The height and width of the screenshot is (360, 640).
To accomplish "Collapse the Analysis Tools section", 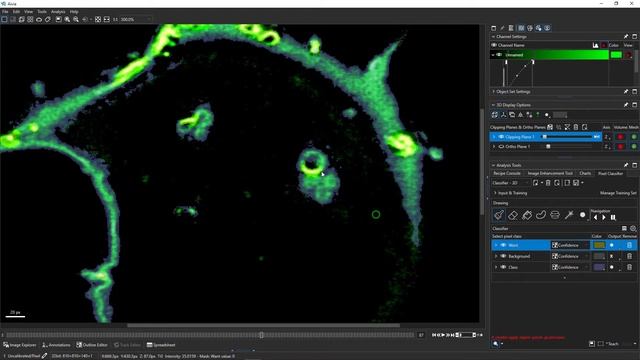I will point(493,165).
